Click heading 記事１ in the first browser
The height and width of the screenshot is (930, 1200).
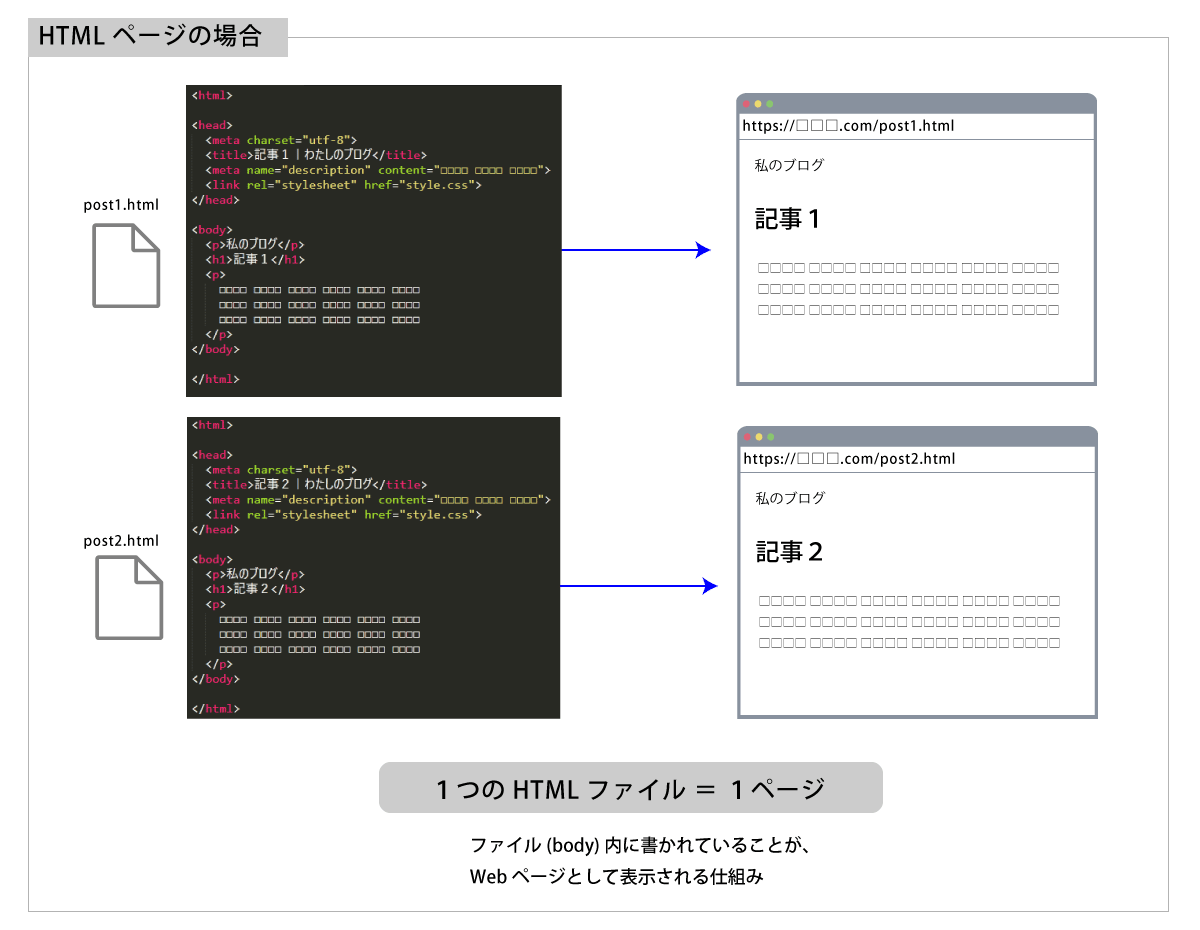click(x=788, y=219)
